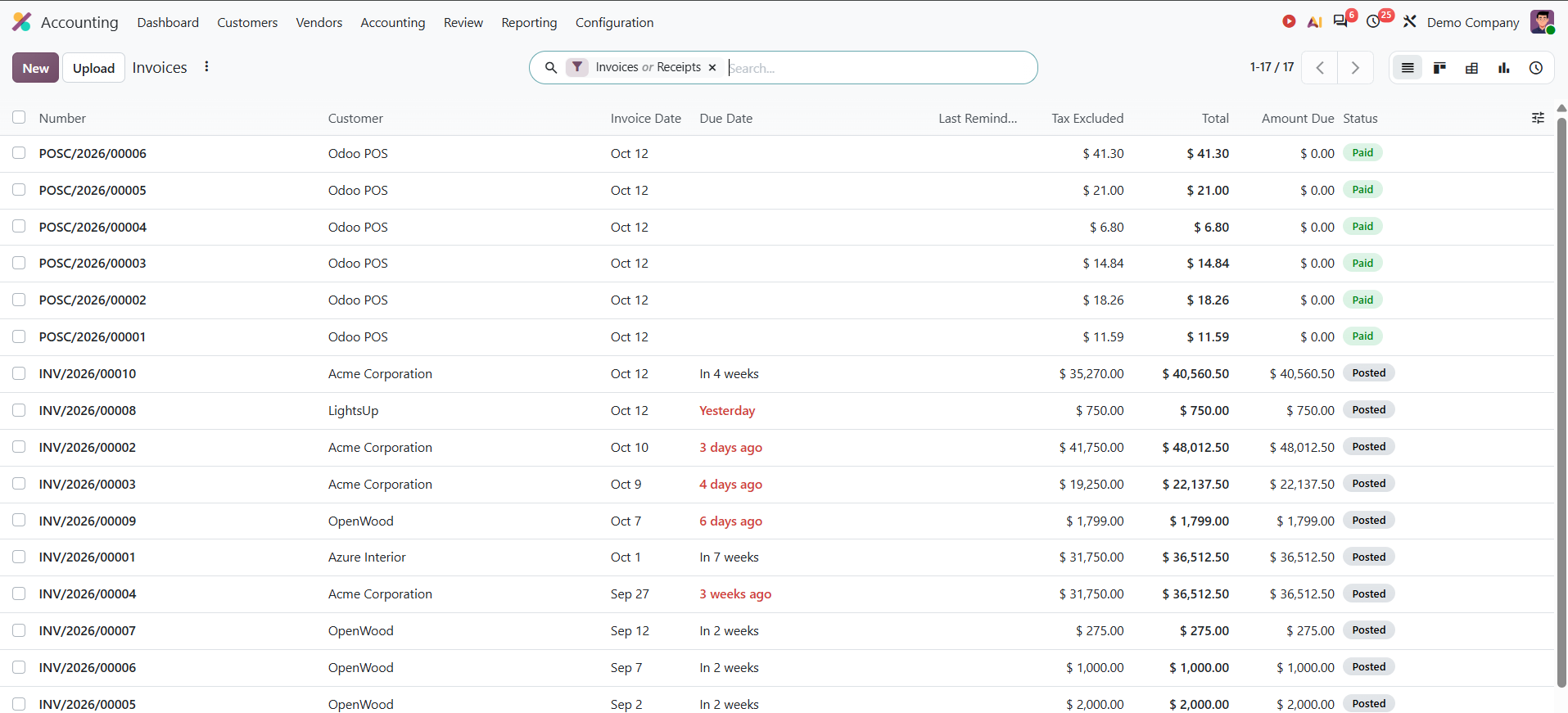Sort by Amount Due column header
The height and width of the screenshot is (713, 1568).
click(1298, 118)
